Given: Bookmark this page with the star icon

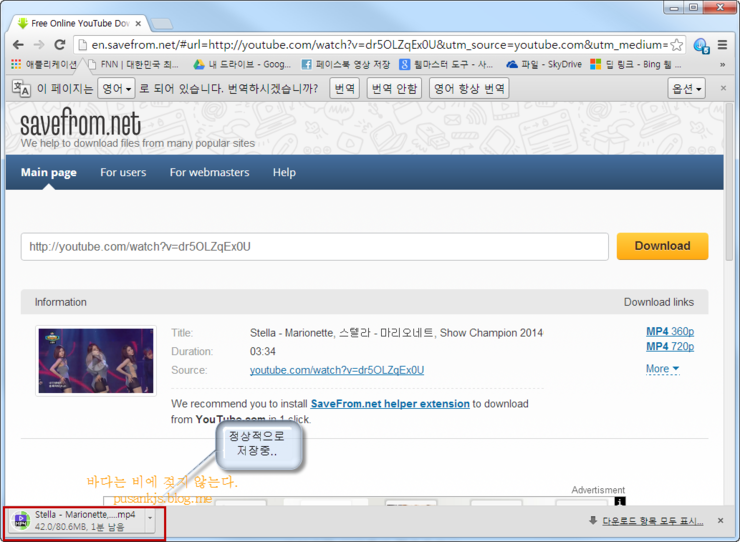Looking at the screenshot, I should point(676,45).
